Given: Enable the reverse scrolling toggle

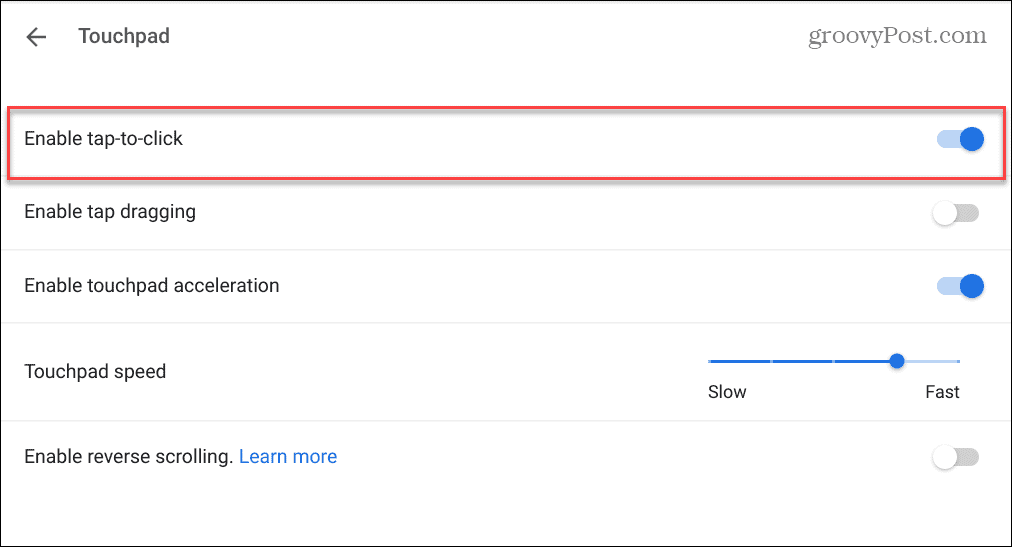Looking at the screenshot, I should point(955,458).
